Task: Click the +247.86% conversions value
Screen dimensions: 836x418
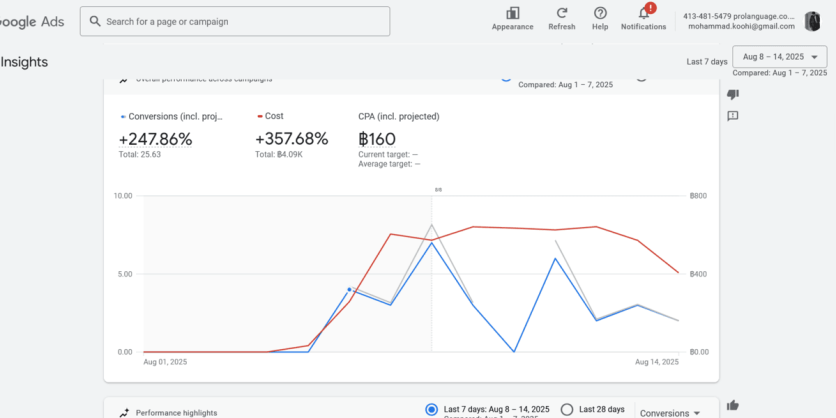Action: (x=155, y=139)
